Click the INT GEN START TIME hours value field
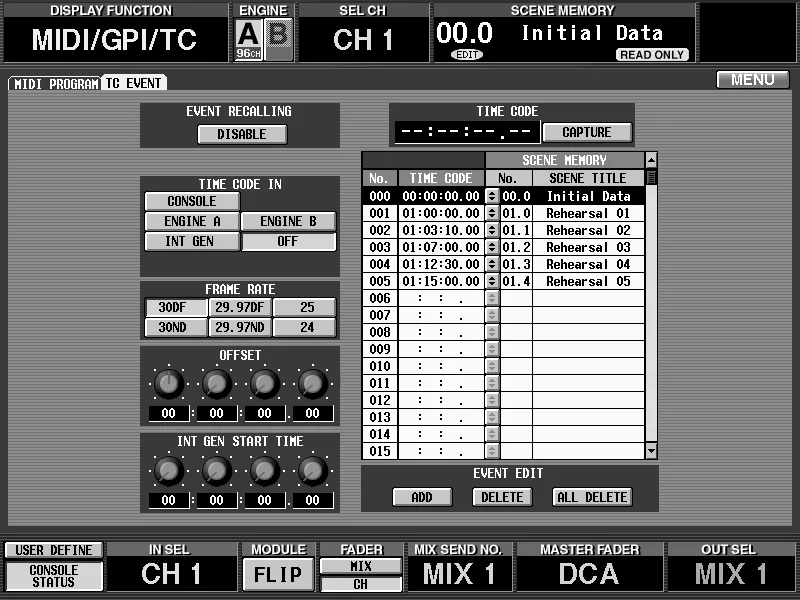800x600 pixels. tap(169, 501)
